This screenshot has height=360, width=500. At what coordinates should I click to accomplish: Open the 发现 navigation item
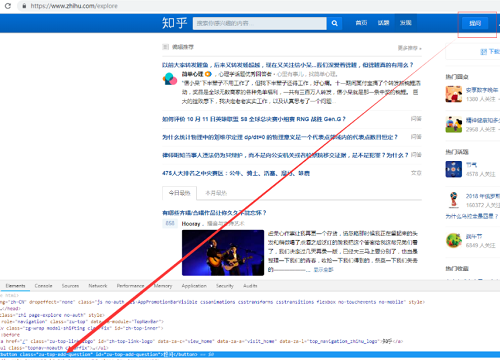405,23
